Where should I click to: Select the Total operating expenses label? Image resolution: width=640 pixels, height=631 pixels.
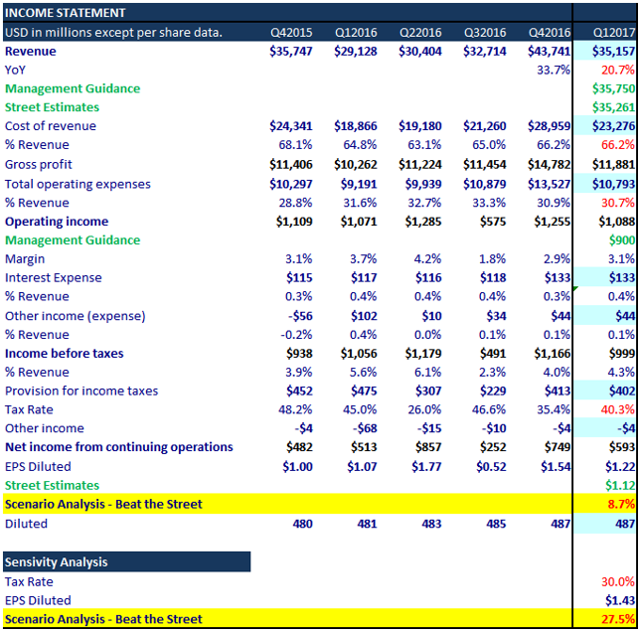pyautogui.click(x=78, y=184)
